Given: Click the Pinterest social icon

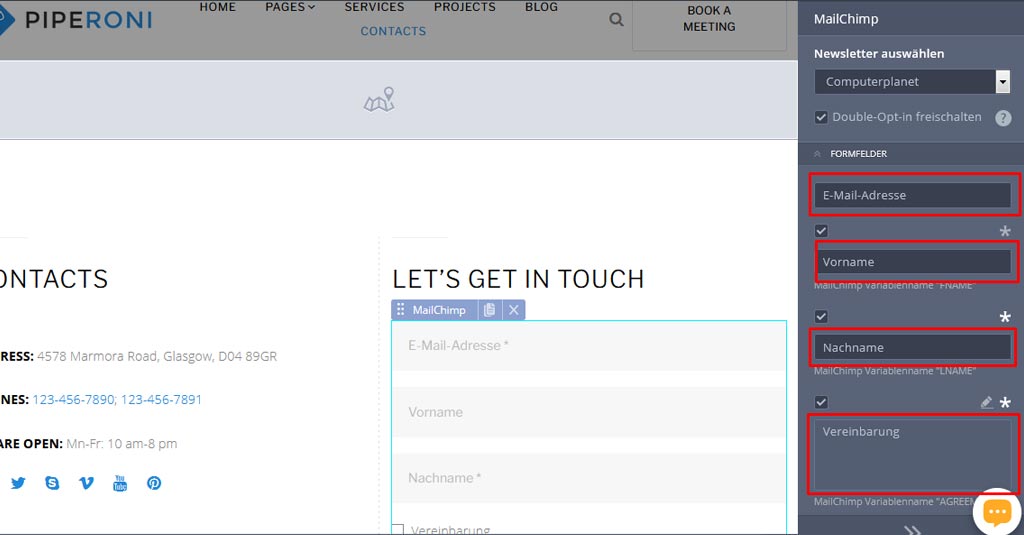Looking at the screenshot, I should pos(154,483).
